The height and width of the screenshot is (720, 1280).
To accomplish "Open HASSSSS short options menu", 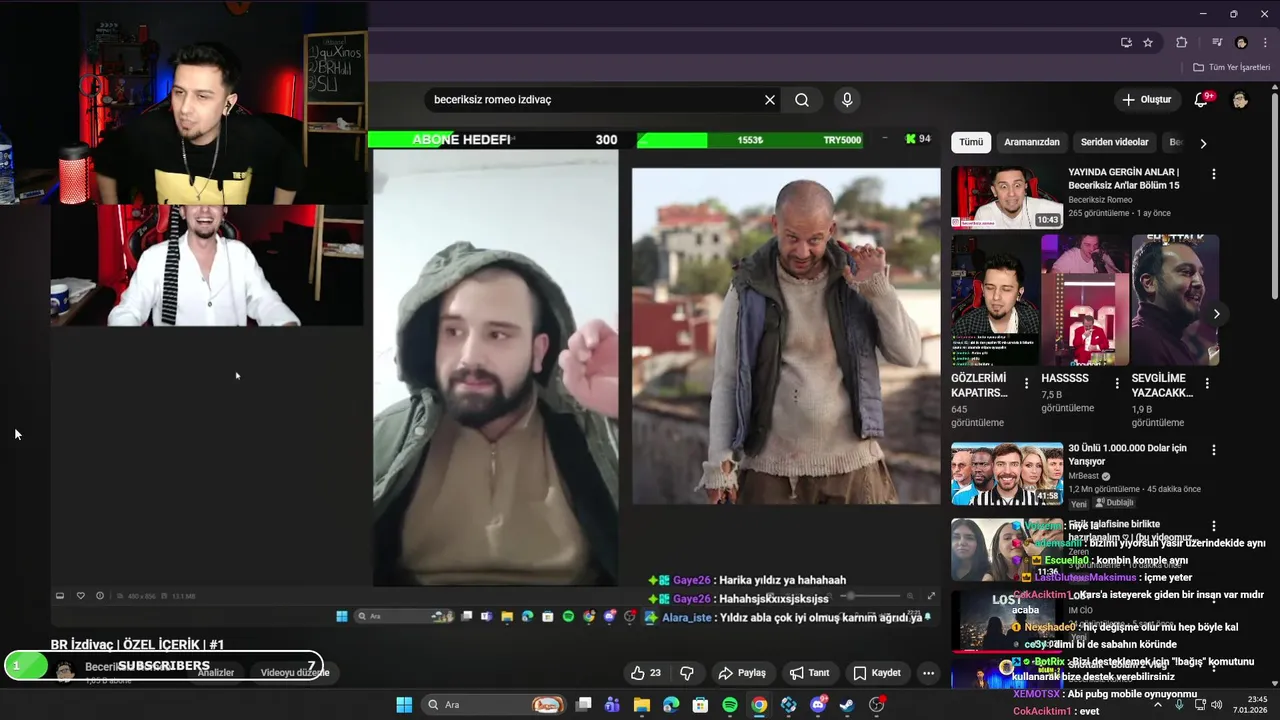I will 1117,384.
